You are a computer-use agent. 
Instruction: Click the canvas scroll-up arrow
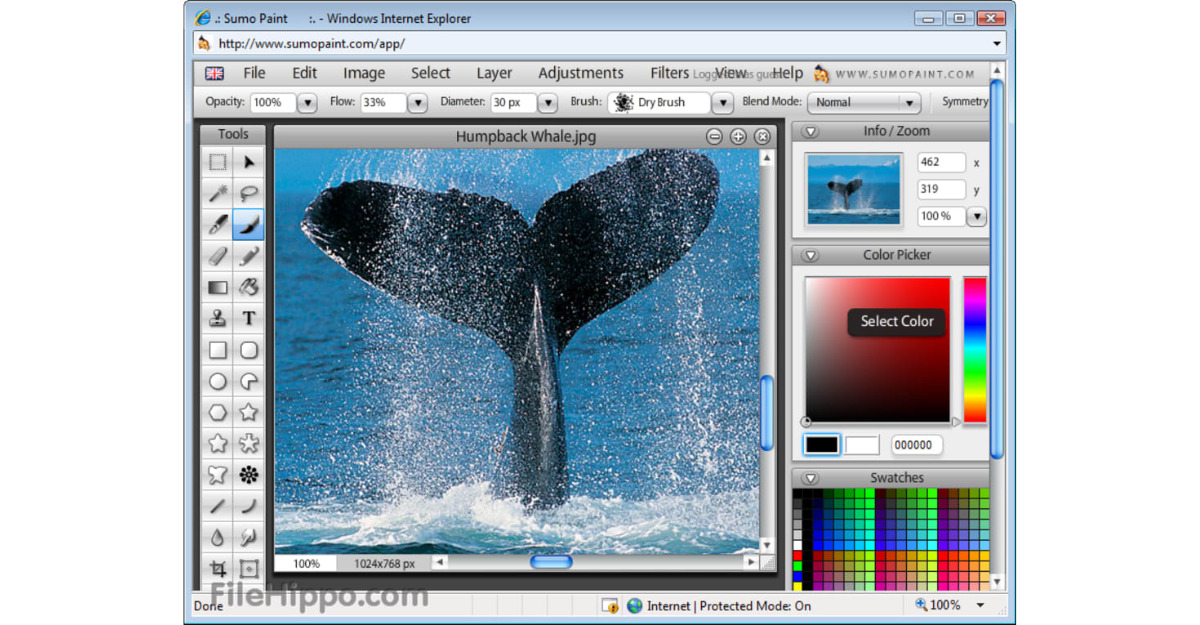pos(767,159)
